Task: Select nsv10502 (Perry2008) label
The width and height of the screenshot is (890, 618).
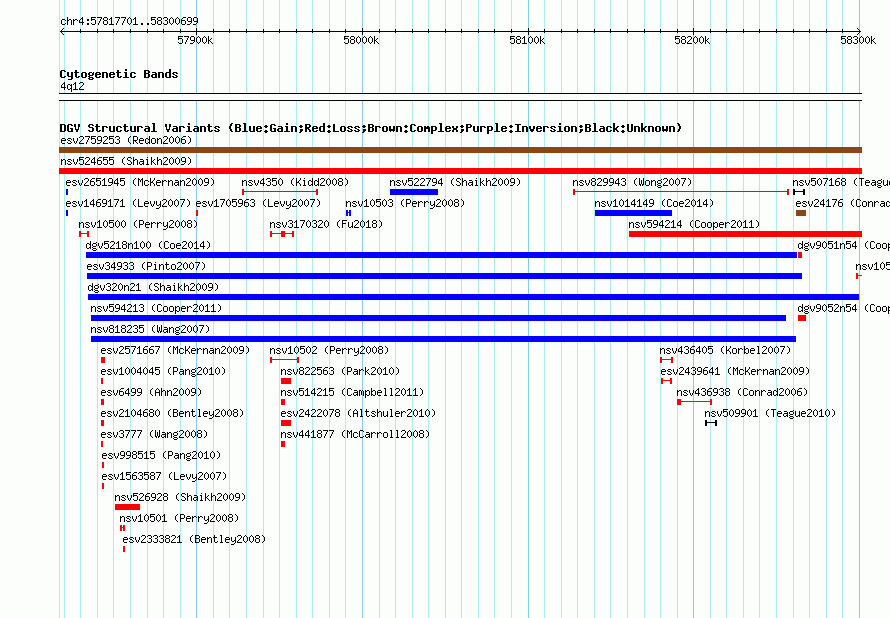Action: click(x=329, y=350)
